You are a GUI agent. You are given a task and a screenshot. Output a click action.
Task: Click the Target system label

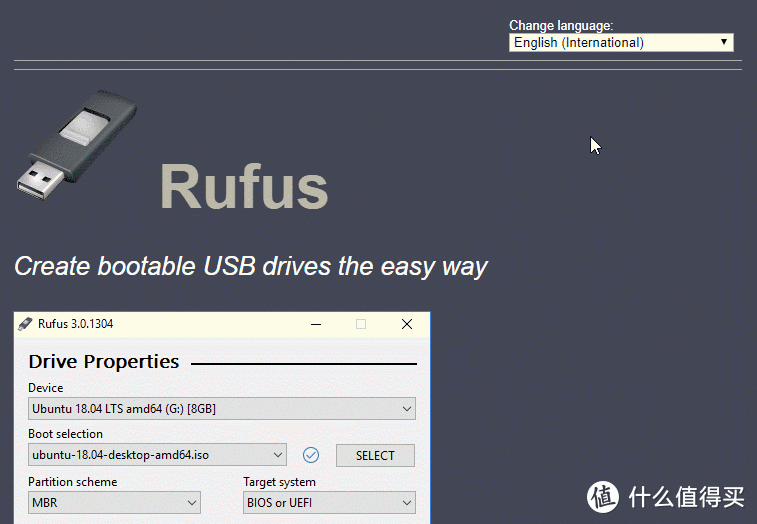point(280,482)
